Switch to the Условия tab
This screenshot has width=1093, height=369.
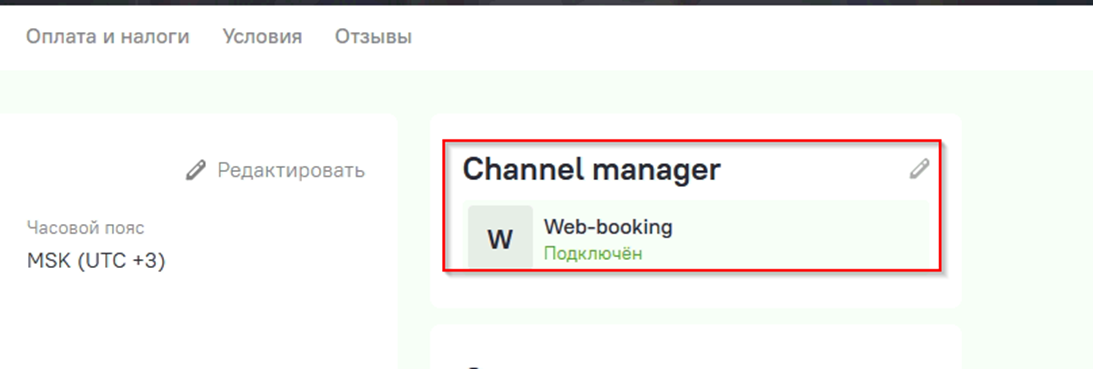pyautogui.click(x=262, y=36)
